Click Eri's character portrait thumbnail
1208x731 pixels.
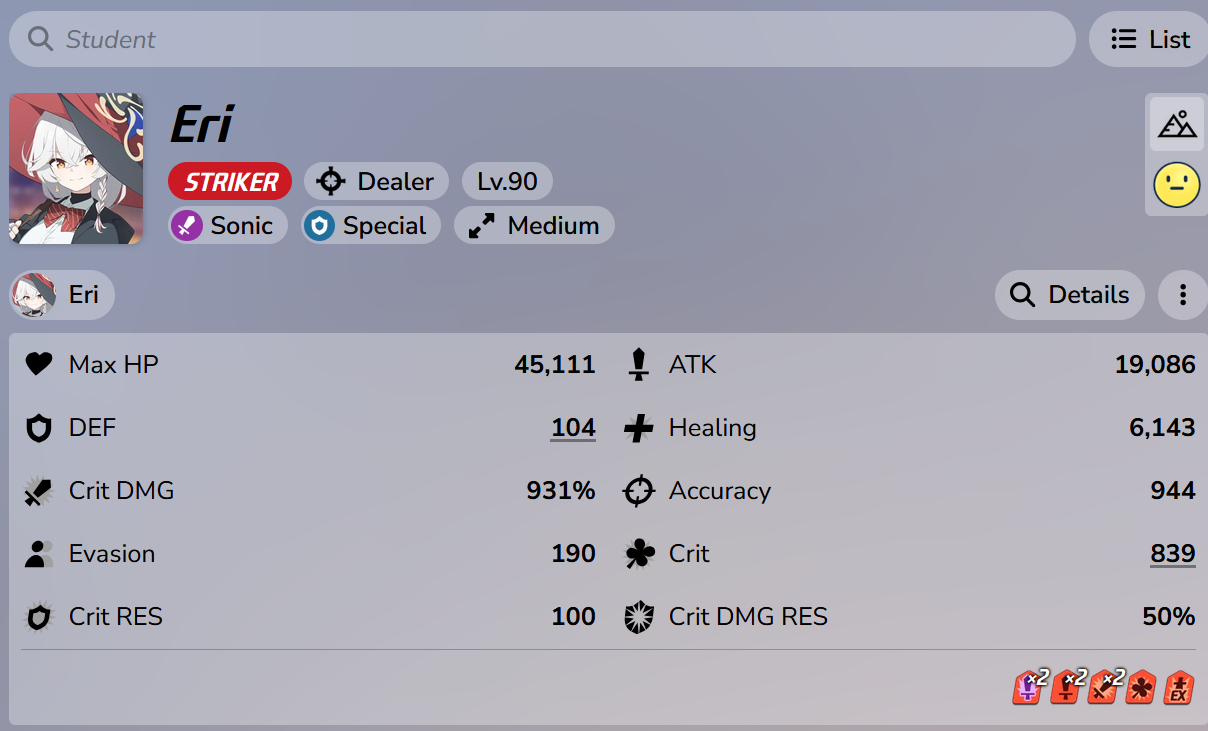coord(76,168)
